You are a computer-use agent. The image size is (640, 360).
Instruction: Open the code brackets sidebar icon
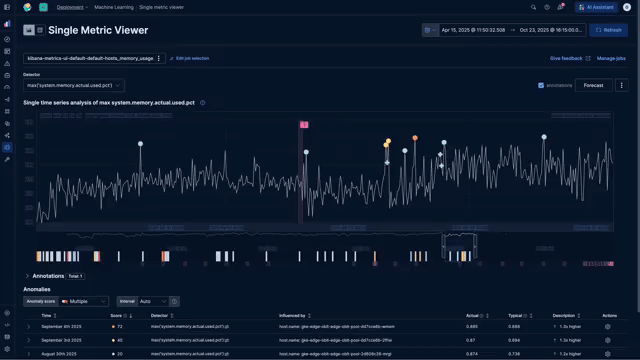(x=7, y=325)
